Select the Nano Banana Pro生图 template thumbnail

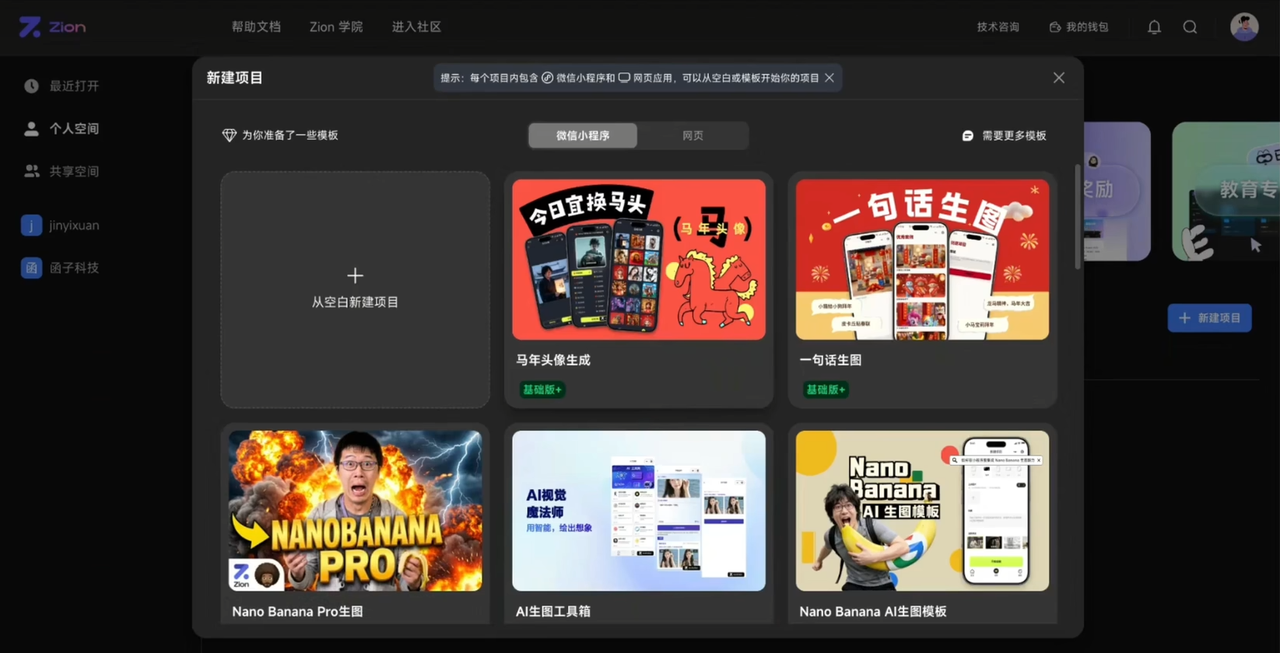(x=355, y=511)
